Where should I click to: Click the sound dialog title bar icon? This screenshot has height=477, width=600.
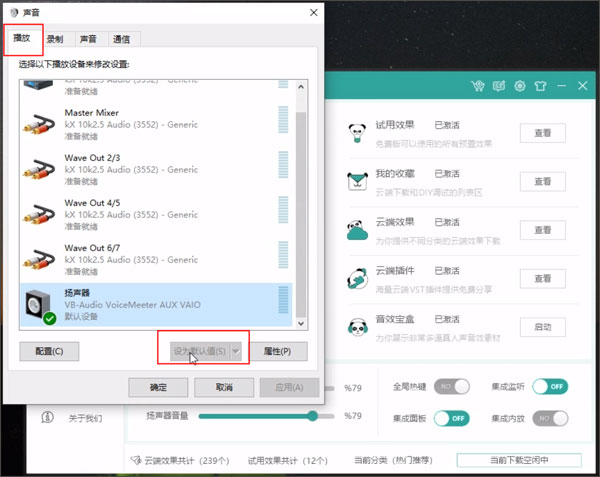[14, 13]
